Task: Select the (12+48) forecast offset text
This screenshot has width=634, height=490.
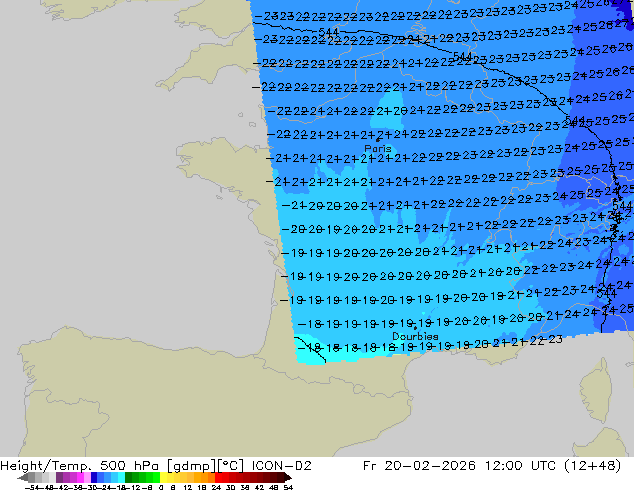Action: click(594, 466)
